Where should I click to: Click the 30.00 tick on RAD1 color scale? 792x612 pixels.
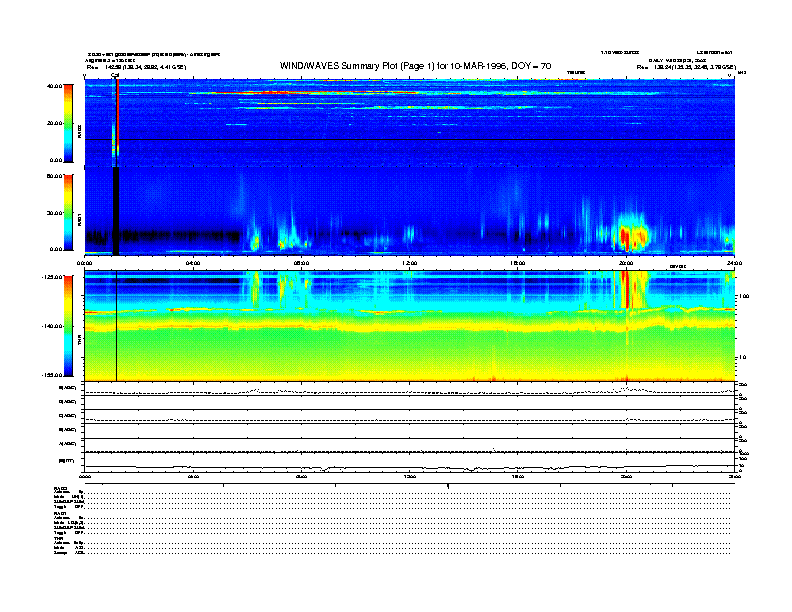55,213
